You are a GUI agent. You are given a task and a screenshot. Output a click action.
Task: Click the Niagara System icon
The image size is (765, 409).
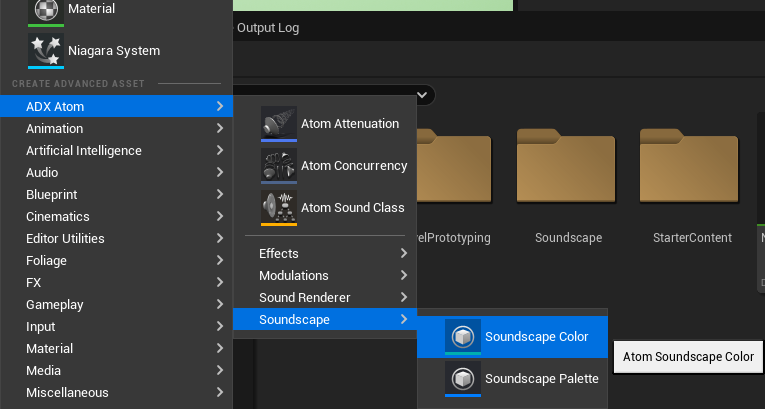pyautogui.click(x=45, y=50)
